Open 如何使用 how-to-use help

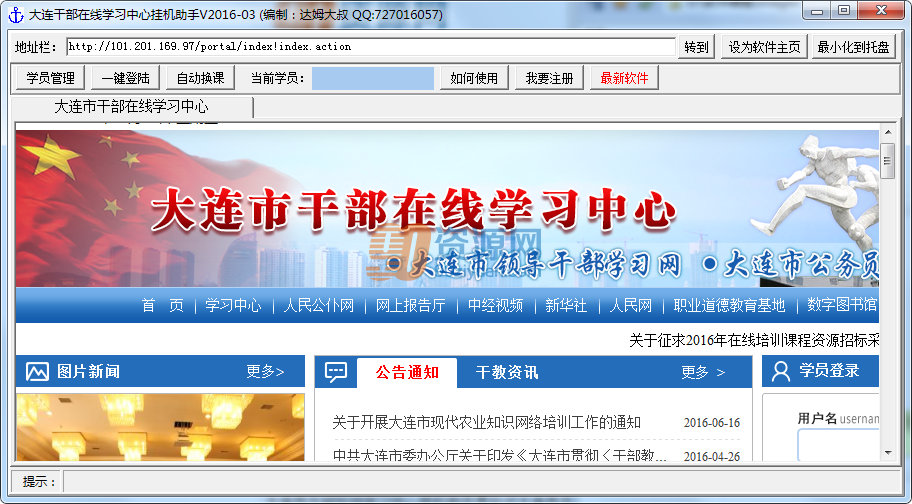(474, 78)
